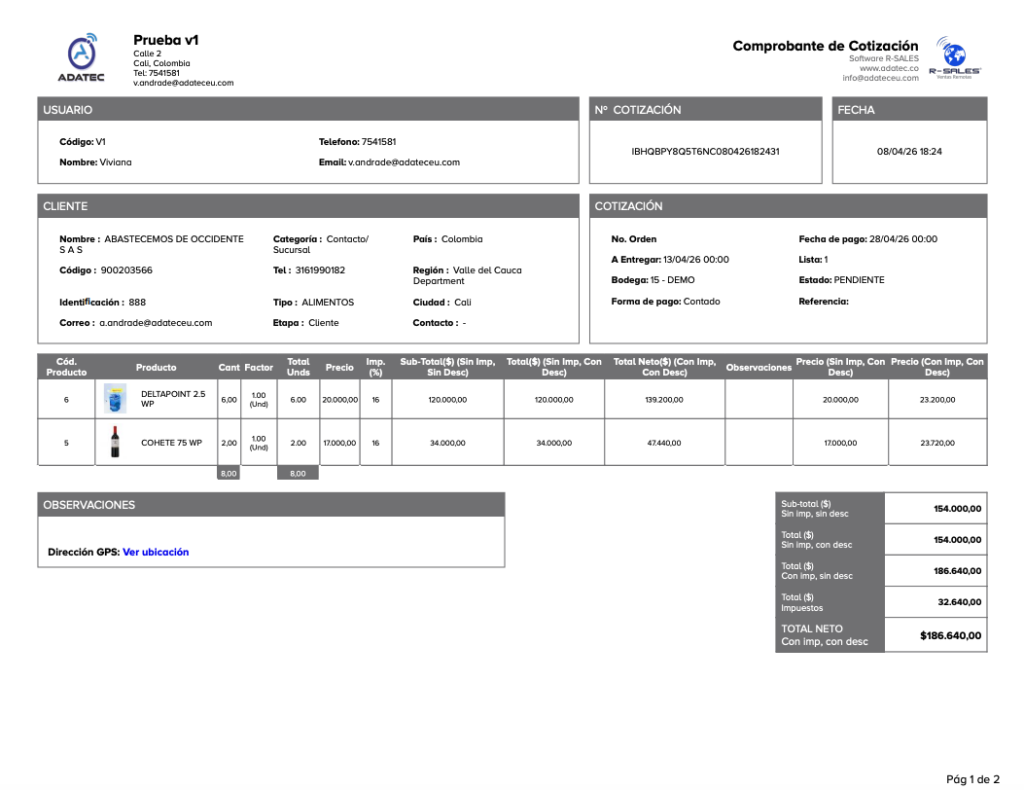
Task: Click the CLIENTE section header
Action: [x=308, y=206]
